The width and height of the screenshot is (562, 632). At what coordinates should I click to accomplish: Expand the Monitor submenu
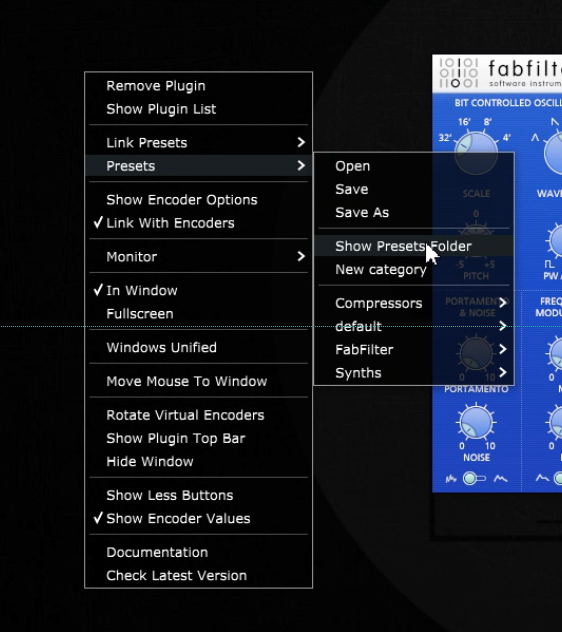(x=198, y=257)
